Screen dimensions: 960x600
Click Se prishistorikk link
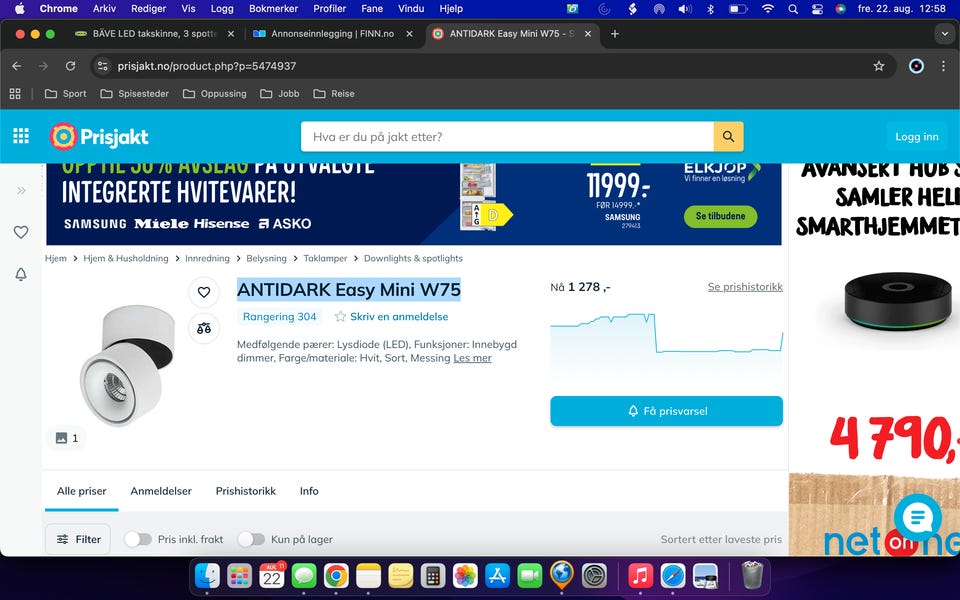[x=745, y=287]
